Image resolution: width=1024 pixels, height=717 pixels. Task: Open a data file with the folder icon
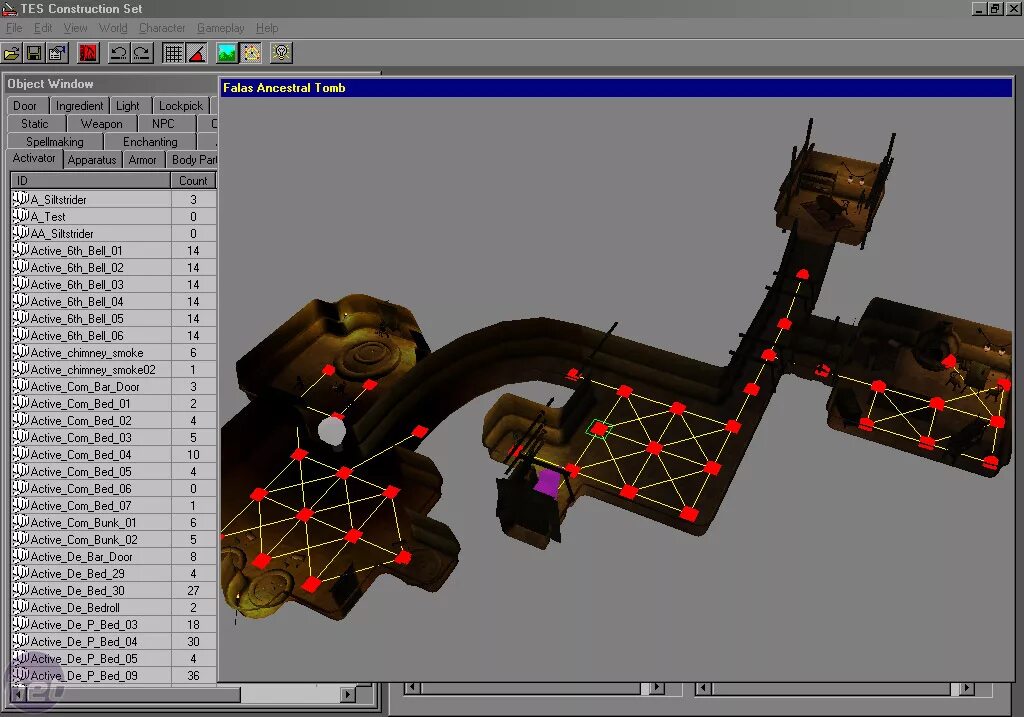pos(12,53)
